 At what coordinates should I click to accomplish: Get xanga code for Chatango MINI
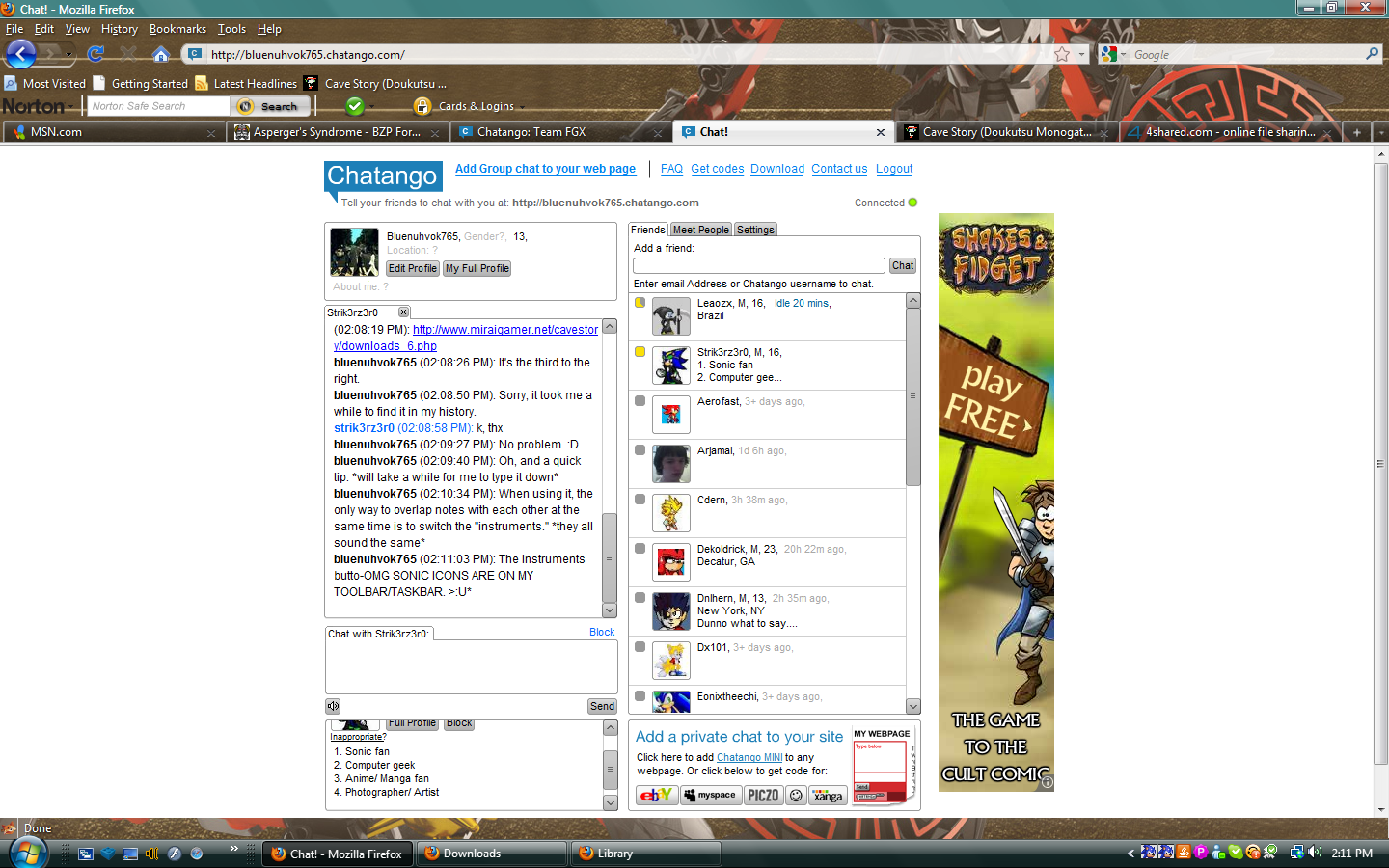pyautogui.click(x=828, y=795)
